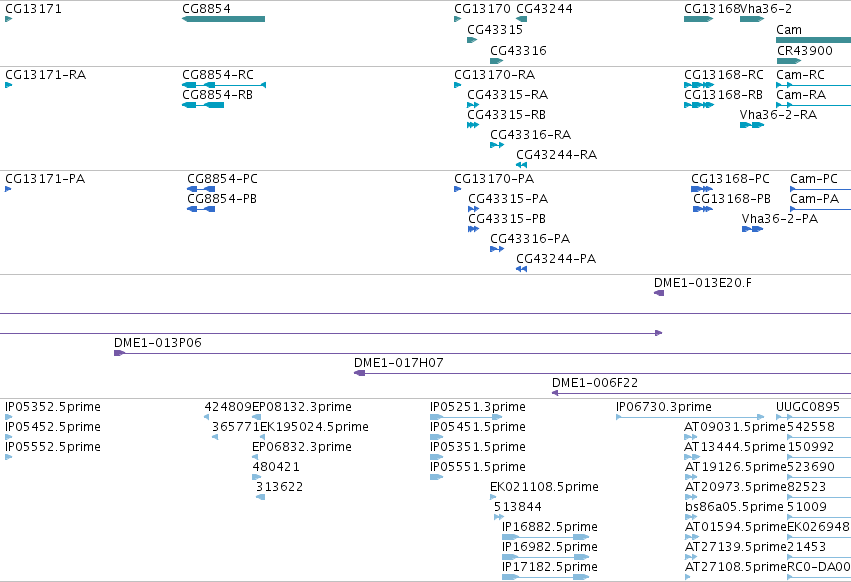Select transcript CG43315-RA
This screenshot has width=851, height=582.
pos(507,94)
